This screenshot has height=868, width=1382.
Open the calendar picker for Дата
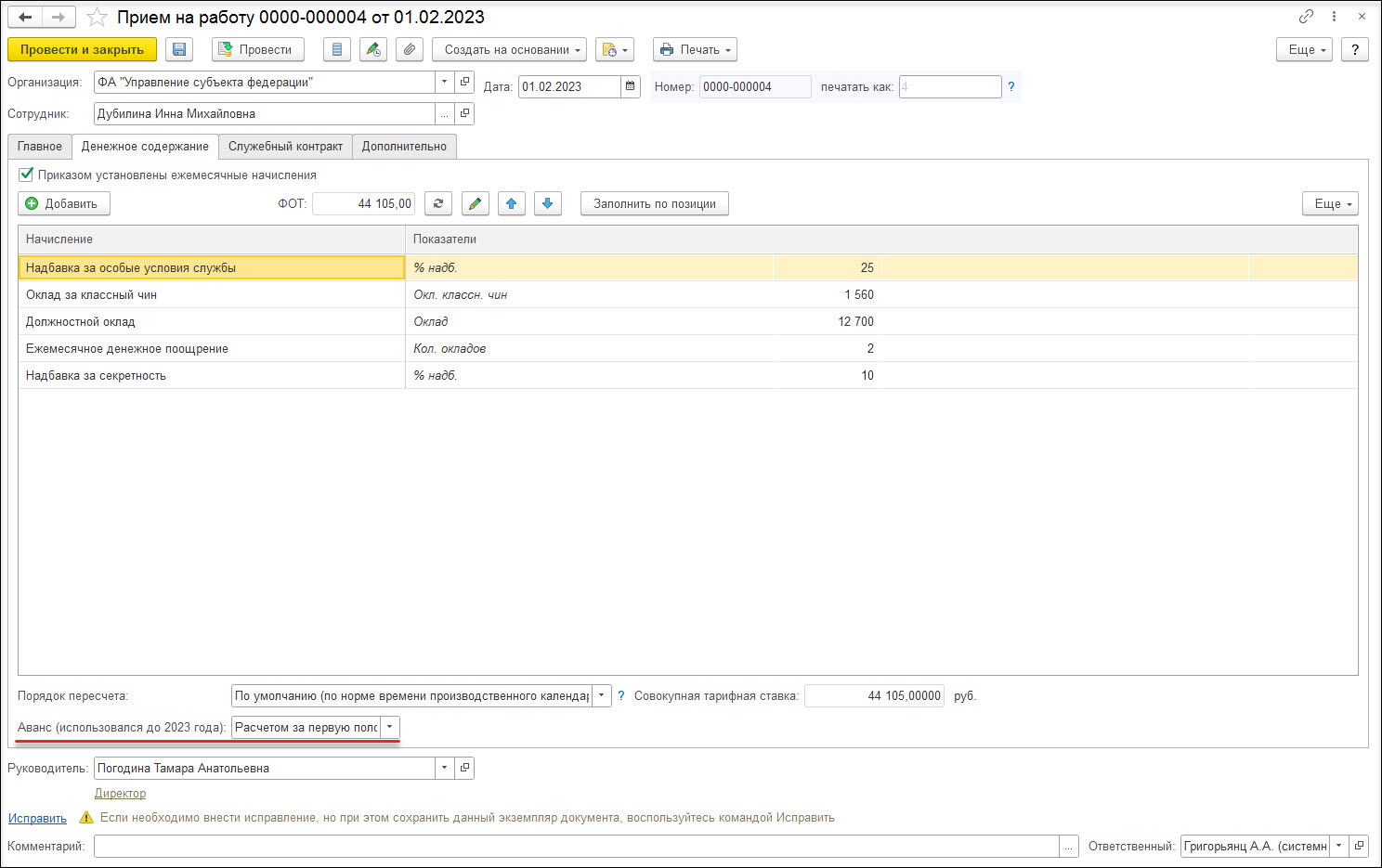[631, 86]
